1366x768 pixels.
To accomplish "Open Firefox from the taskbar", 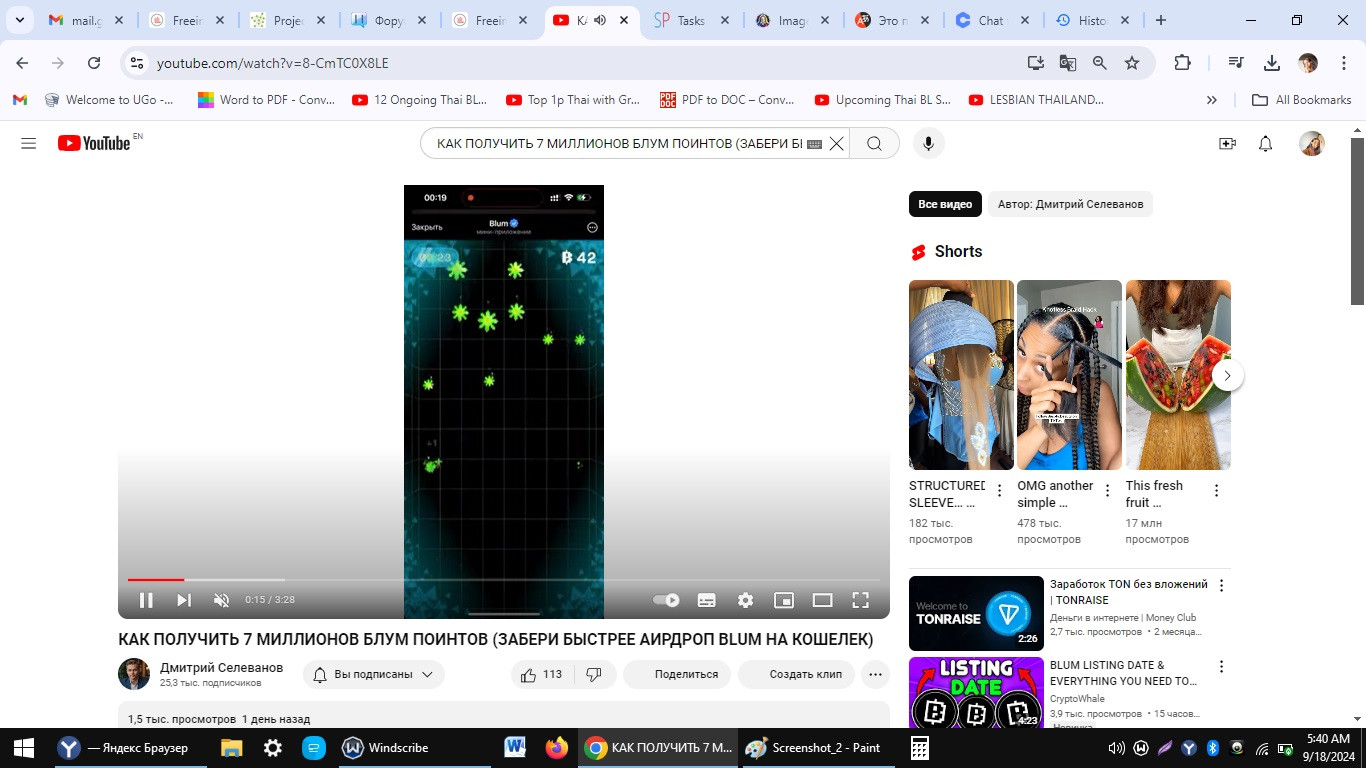I will coord(557,748).
